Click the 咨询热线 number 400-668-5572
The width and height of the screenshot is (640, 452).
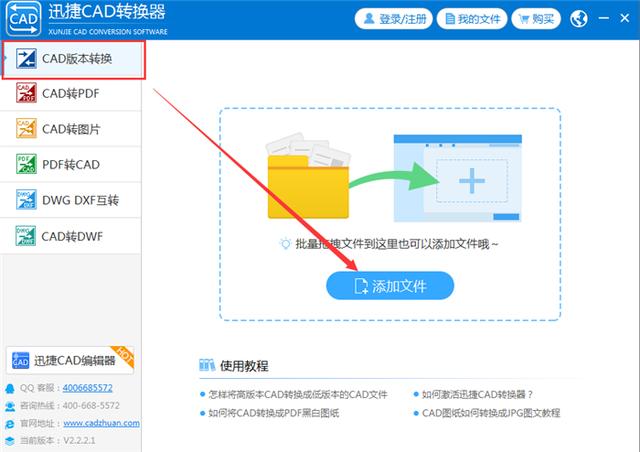point(91,405)
